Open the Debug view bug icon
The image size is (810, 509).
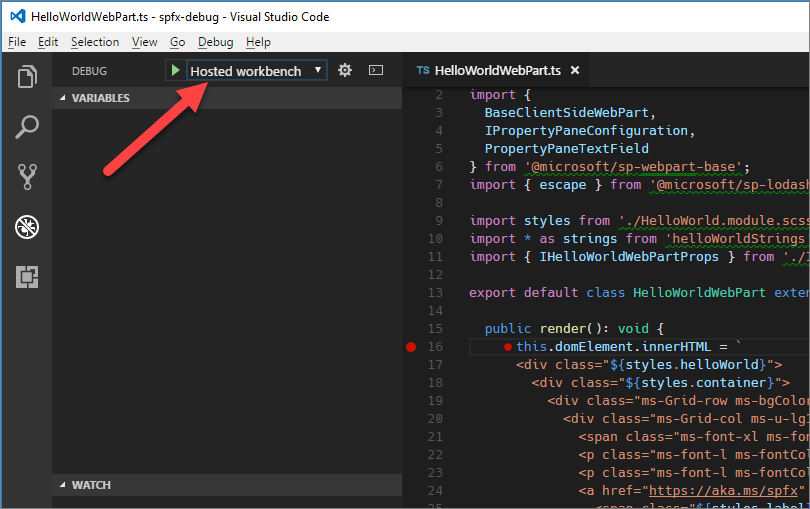(x=27, y=227)
